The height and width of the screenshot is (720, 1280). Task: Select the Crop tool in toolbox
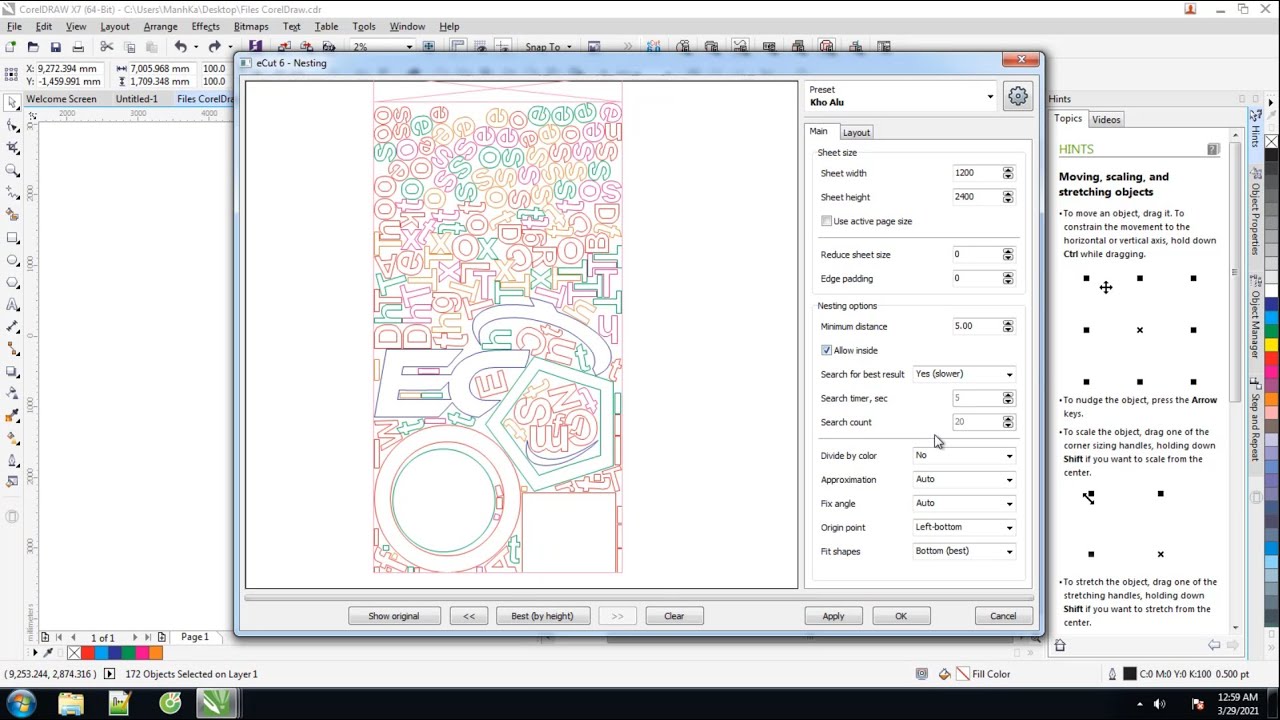tap(12, 148)
